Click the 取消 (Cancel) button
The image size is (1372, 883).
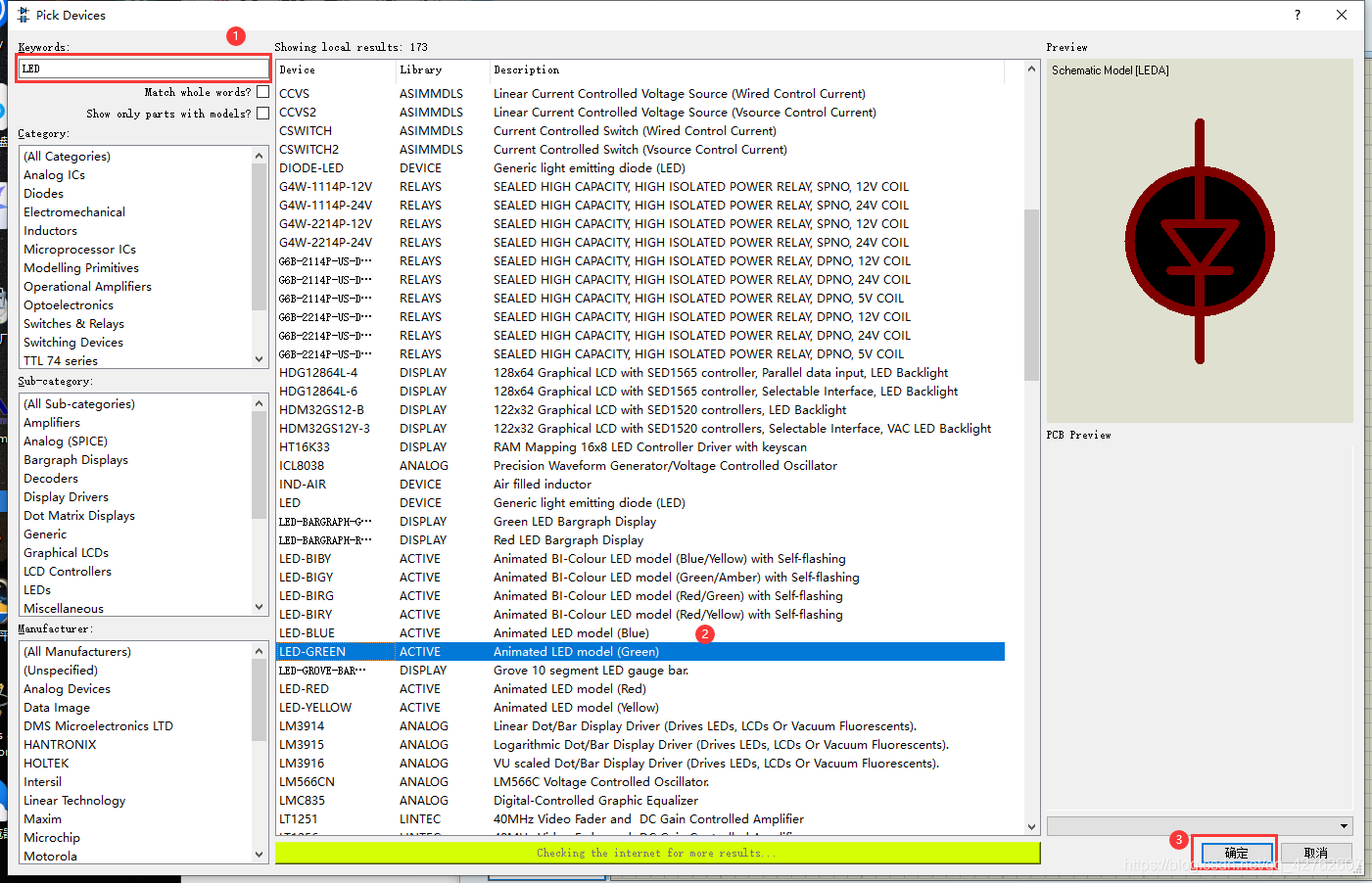click(1316, 853)
